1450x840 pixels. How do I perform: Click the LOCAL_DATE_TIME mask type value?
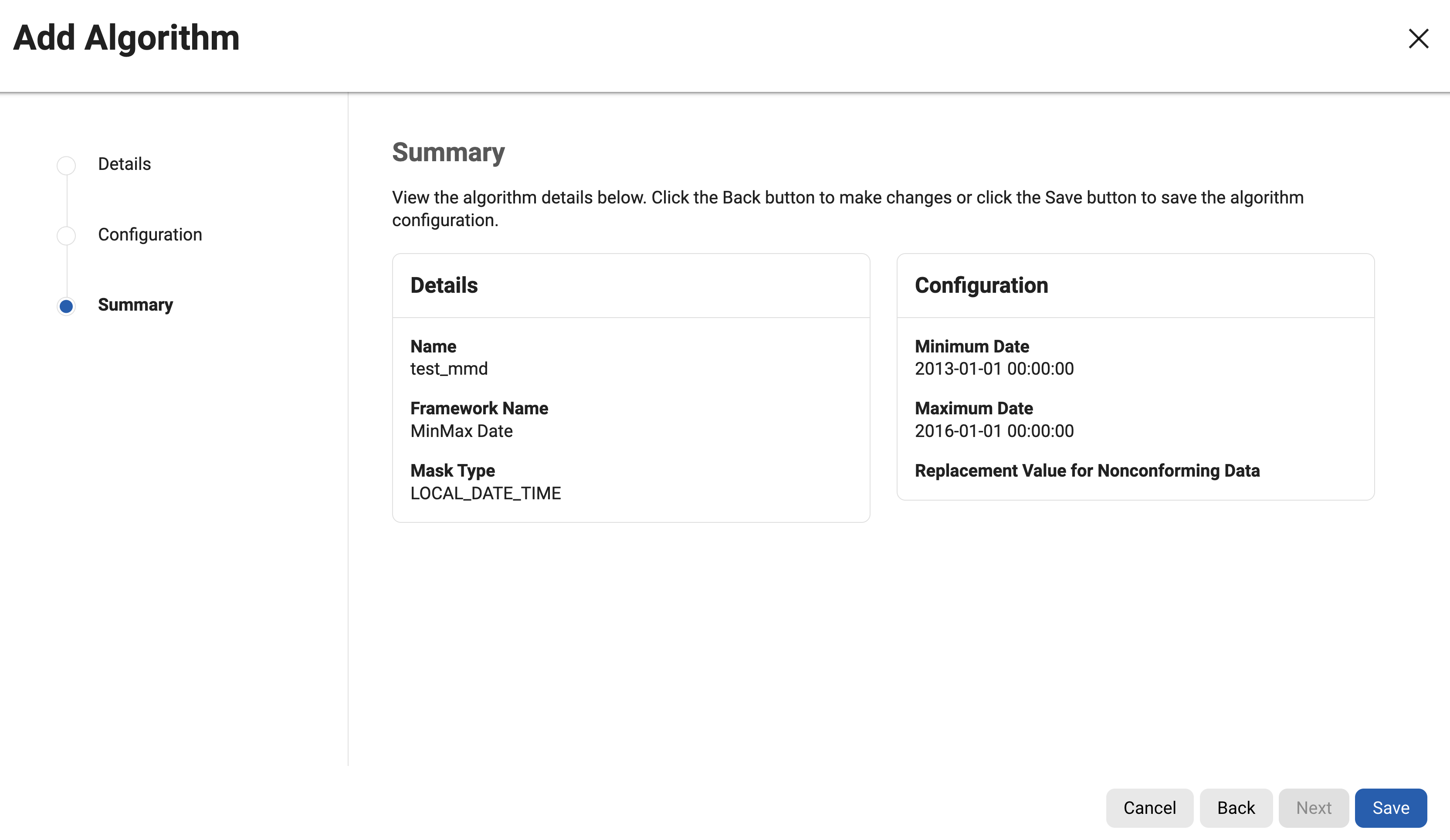click(485, 493)
